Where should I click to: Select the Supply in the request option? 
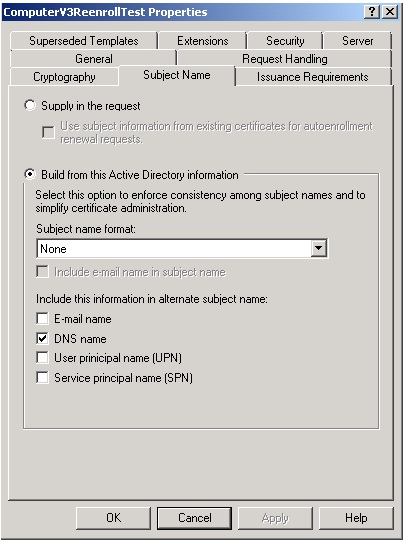30,105
